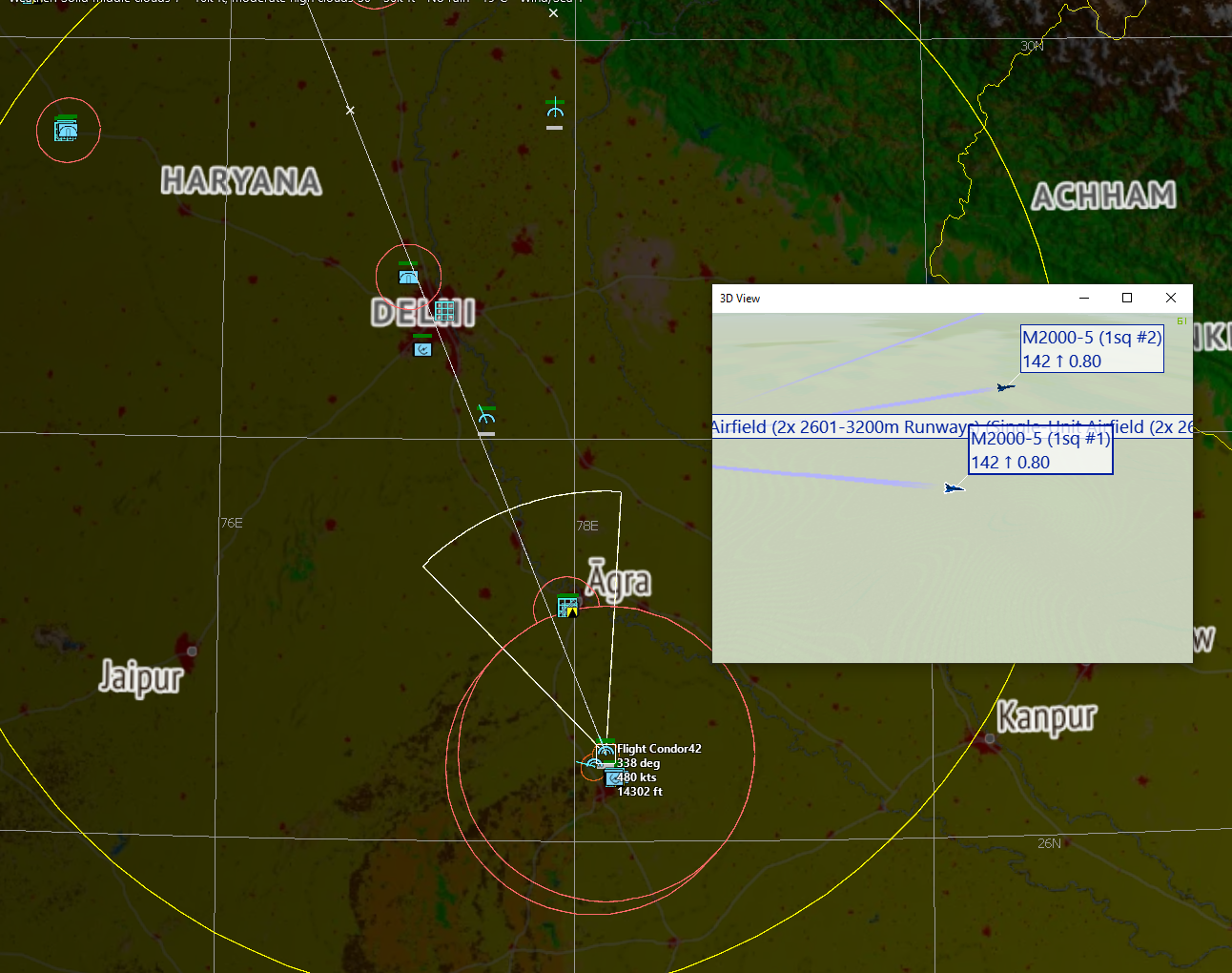Minimize the 3D View window
Image resolution: width=1232 pixels, height=973 pixels.
tap(1084, 298)
